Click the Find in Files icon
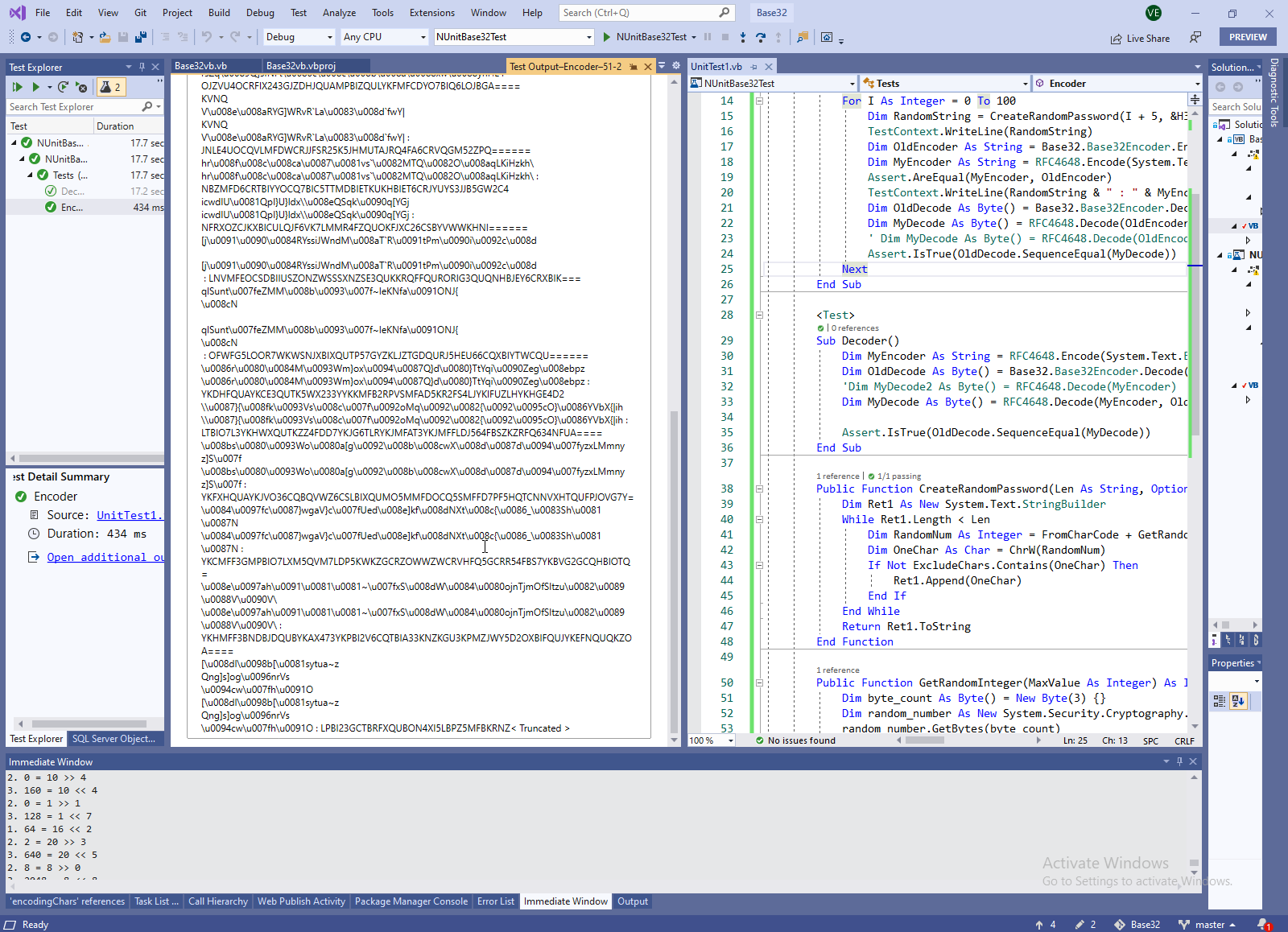 tap(802, 37)
